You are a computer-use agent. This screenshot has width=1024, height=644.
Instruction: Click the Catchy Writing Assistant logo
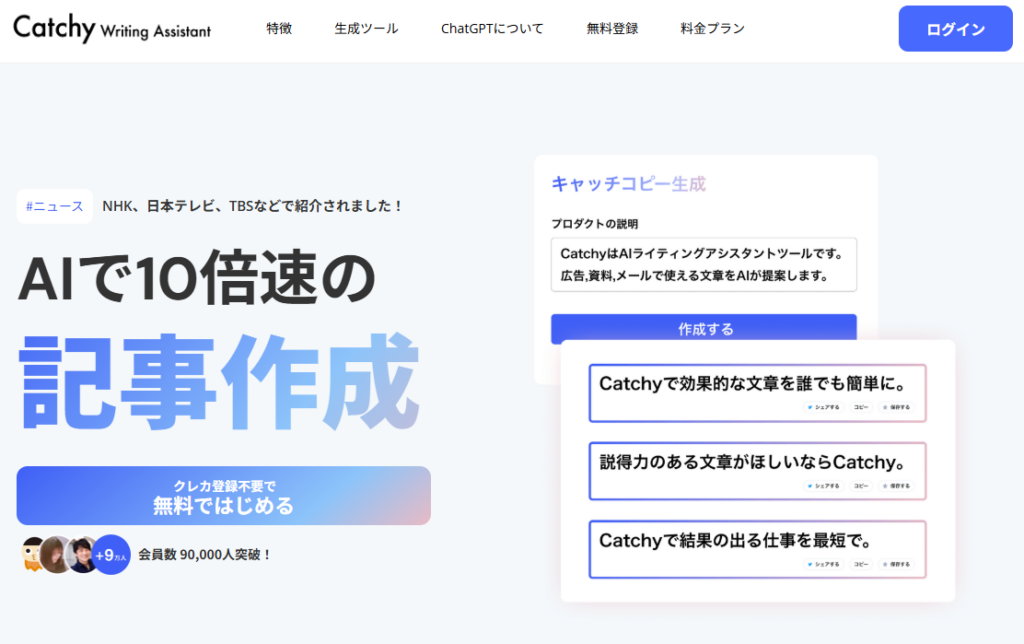112,28
